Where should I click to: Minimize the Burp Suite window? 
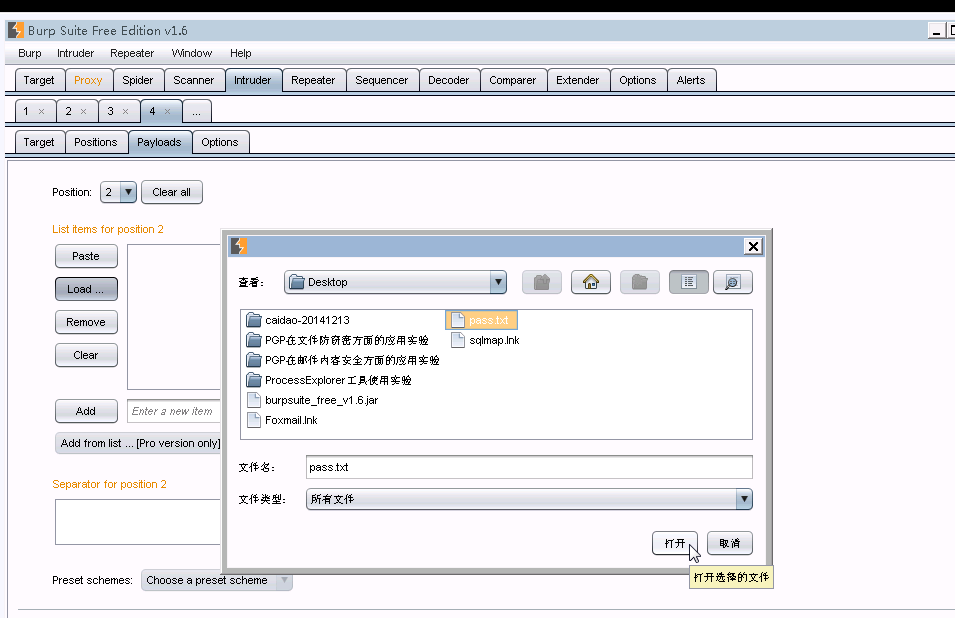coord(937,30)
